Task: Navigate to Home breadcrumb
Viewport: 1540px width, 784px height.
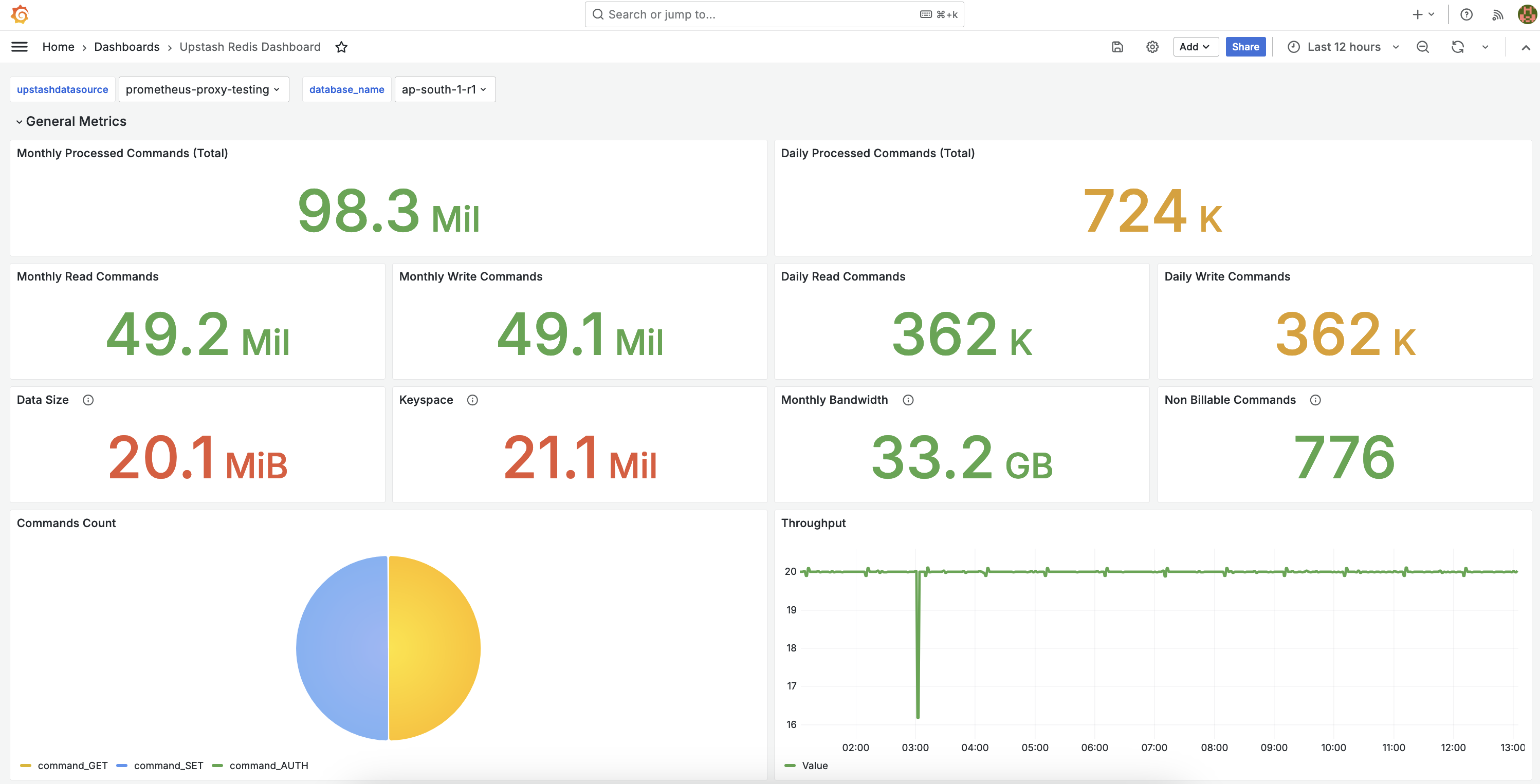Action: (x=58, y=47)
